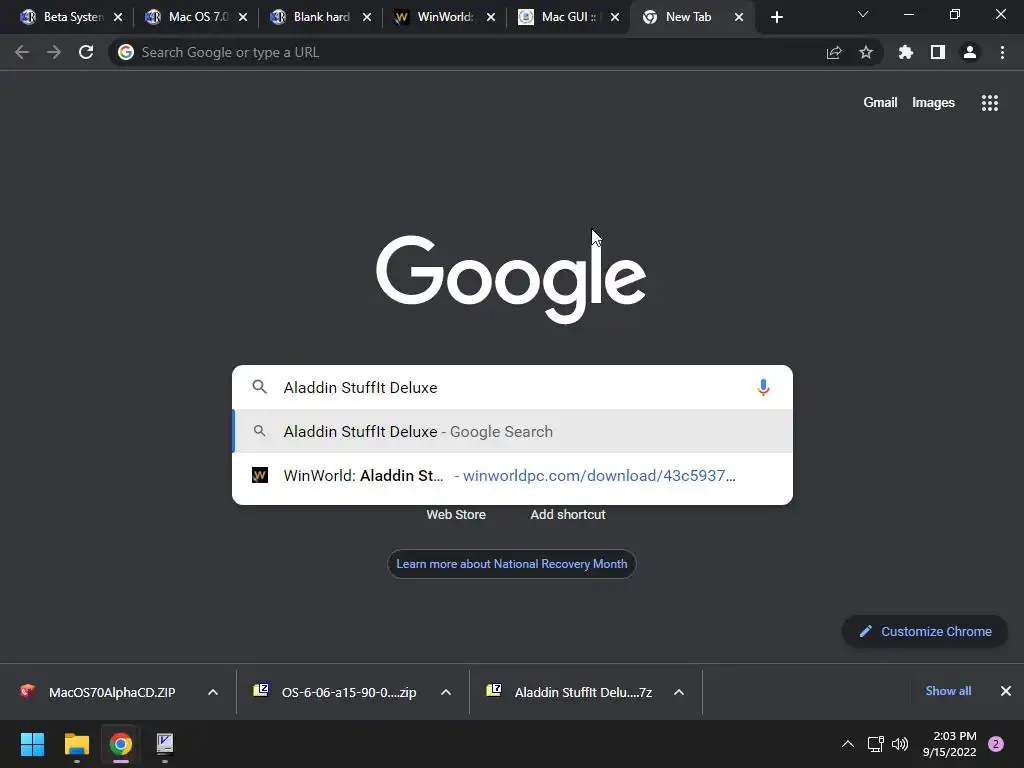
Task: Click Customize Chrome button
Action: coord(925,632)
